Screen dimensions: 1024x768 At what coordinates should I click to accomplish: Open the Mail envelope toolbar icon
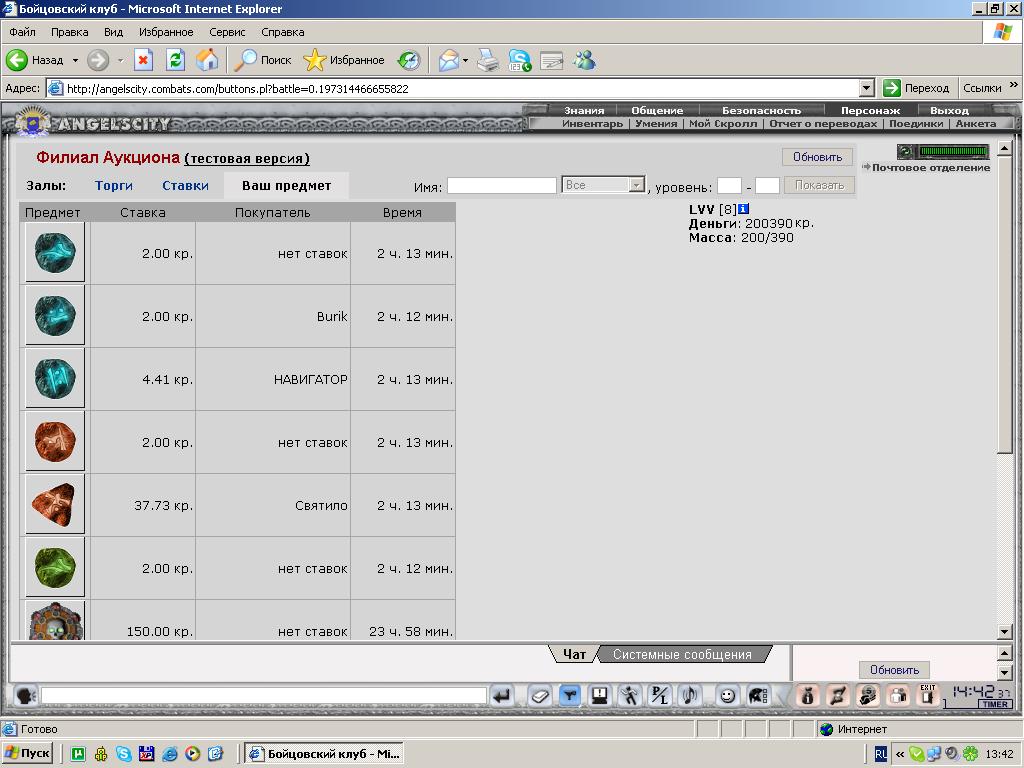[449, 60]
